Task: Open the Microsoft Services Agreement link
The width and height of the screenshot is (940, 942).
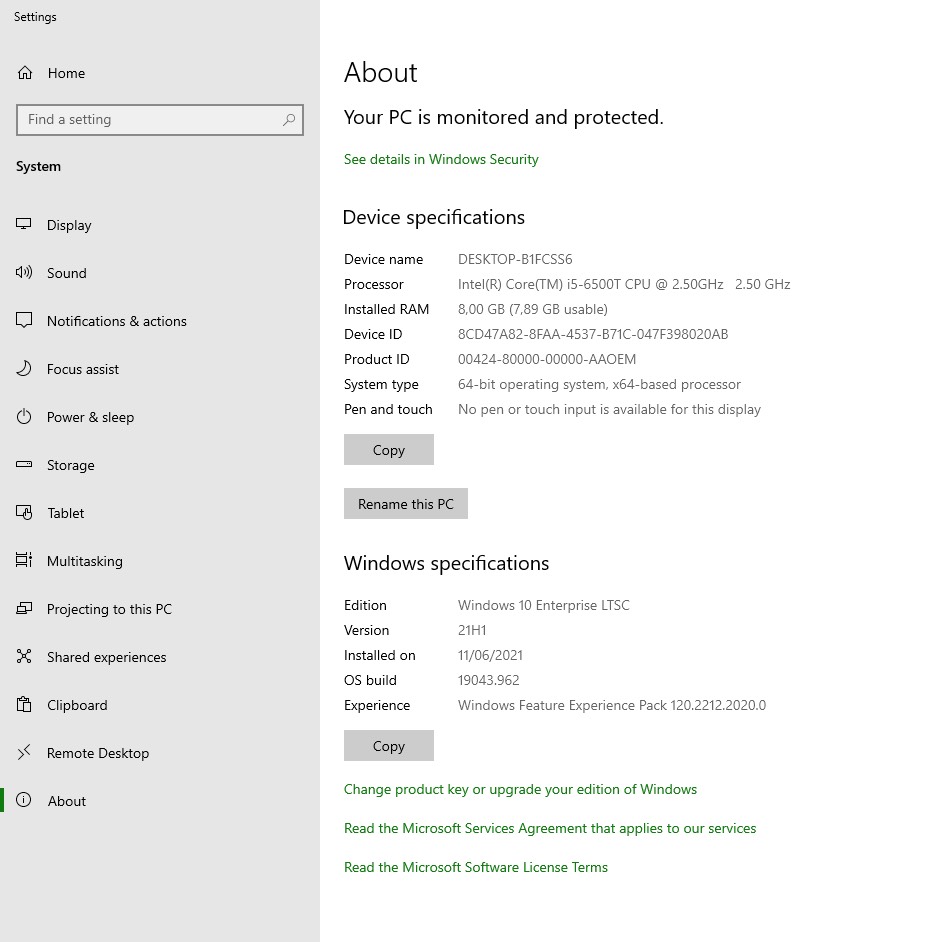Action: (x=550, y=828)
